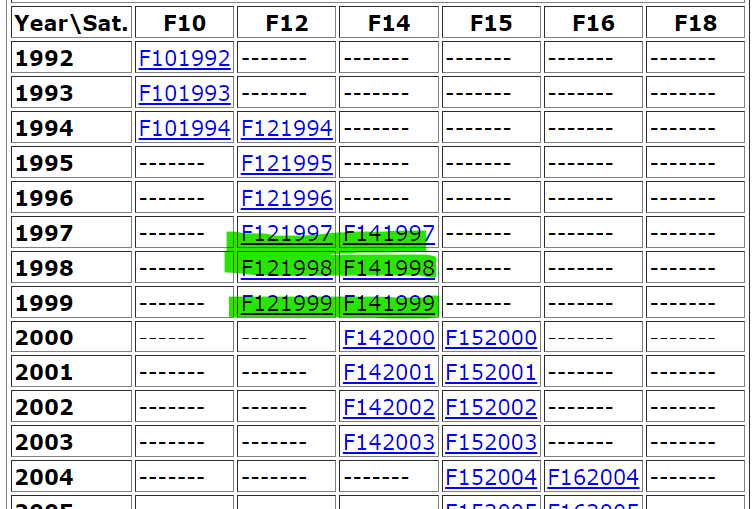754x509 pixels.
Task: Select the 1992 year row label
Action: (x=72, y=57)
